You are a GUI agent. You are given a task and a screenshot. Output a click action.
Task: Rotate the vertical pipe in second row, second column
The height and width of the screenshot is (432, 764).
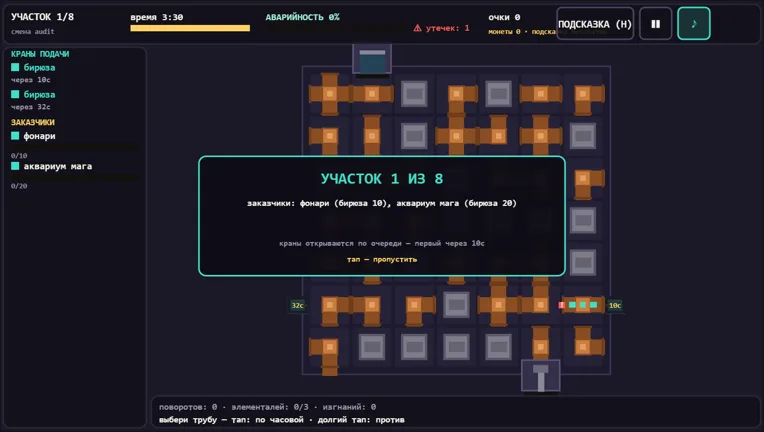click(372, 136)
